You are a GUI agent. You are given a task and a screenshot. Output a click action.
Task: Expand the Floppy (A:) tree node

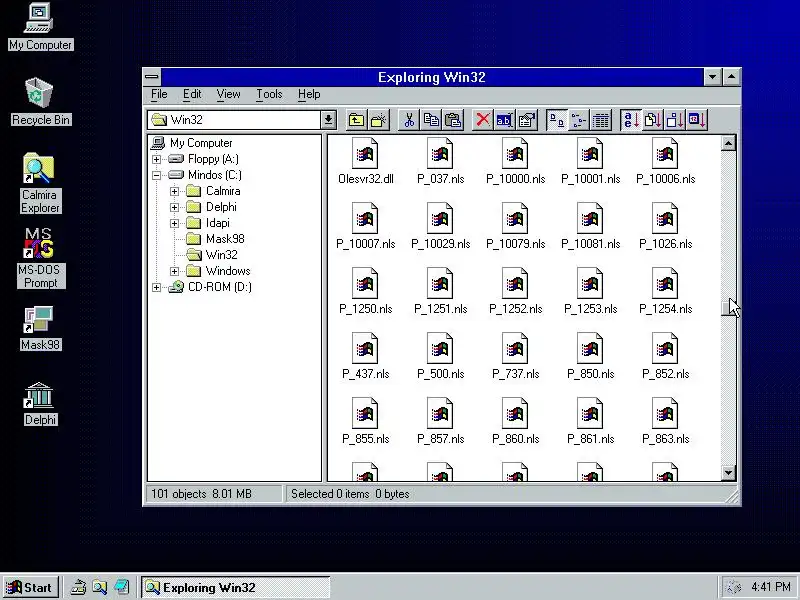[157, 159]
